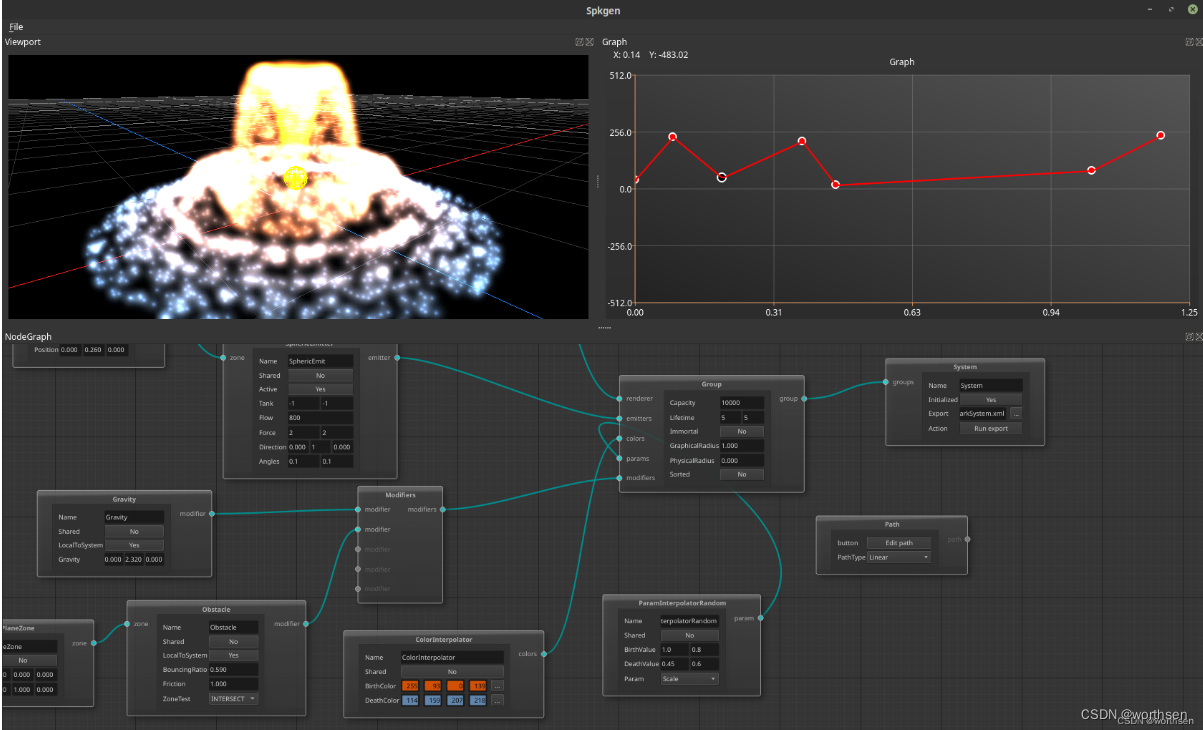Click the params input port on Group node
The width and height of the screenshot is (1203, 730).
click(x=619, y=458)
